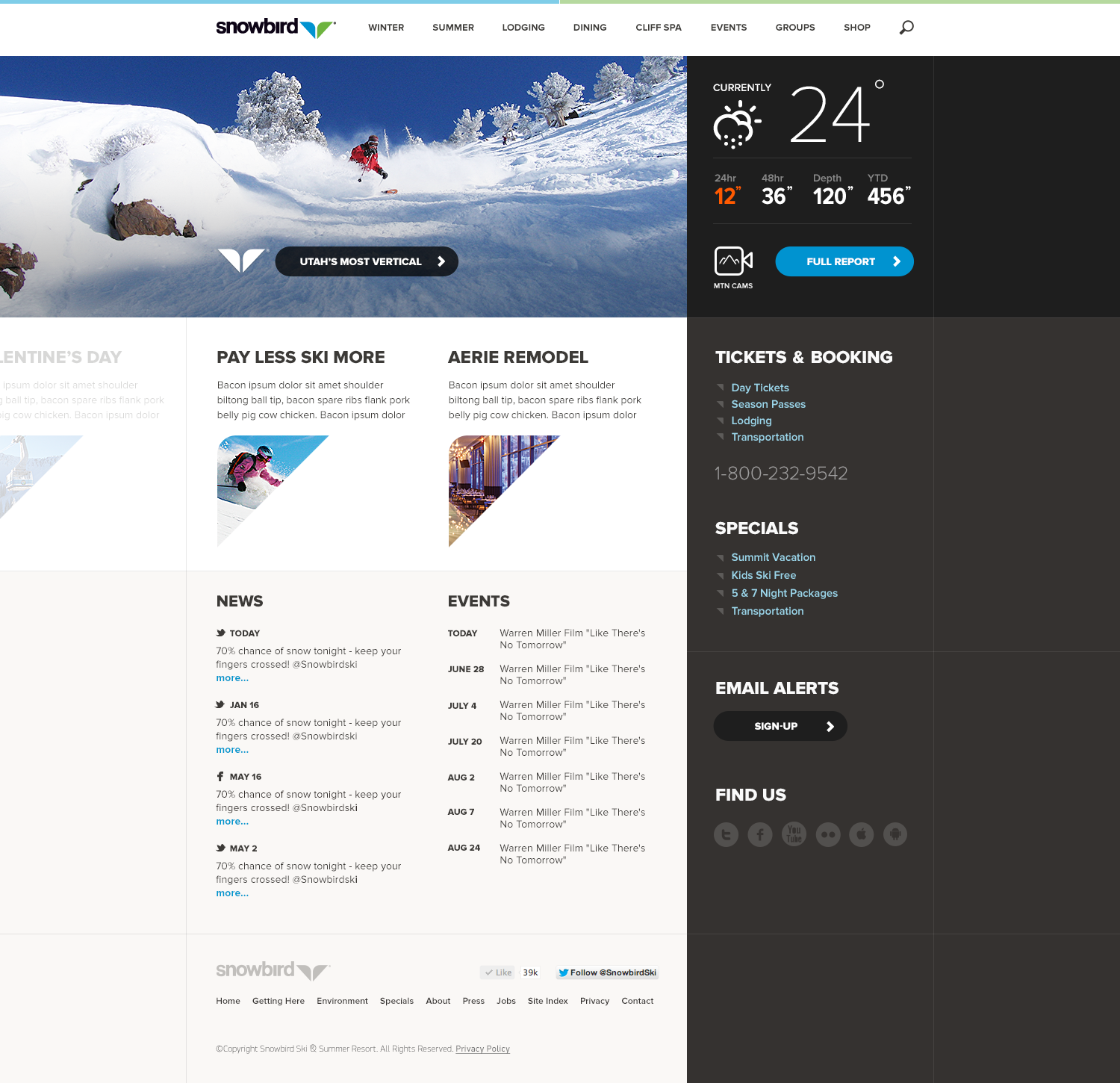1120x1083 pixels.
Task: Open the YouTube icon in Find Us
Action: pyautogui.click(x=794, y=834)
